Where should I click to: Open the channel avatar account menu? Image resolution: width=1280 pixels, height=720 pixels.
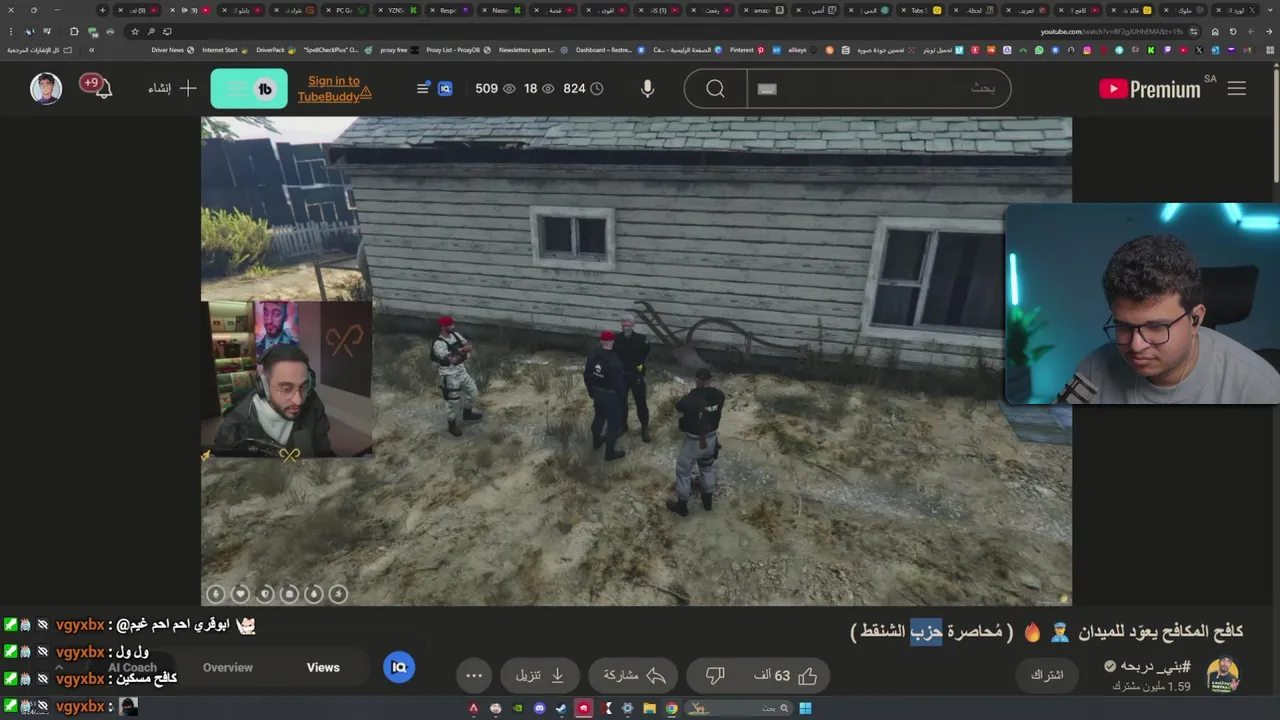(x=45, y=88)
